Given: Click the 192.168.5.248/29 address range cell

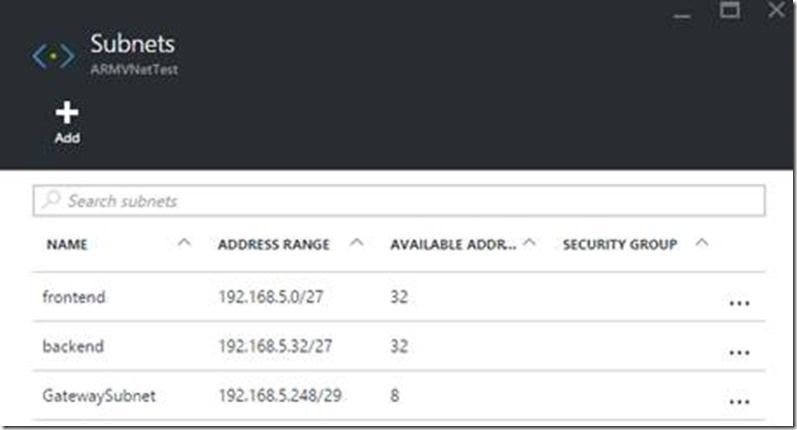Looking at the screenshot, I should click(280, 395).
